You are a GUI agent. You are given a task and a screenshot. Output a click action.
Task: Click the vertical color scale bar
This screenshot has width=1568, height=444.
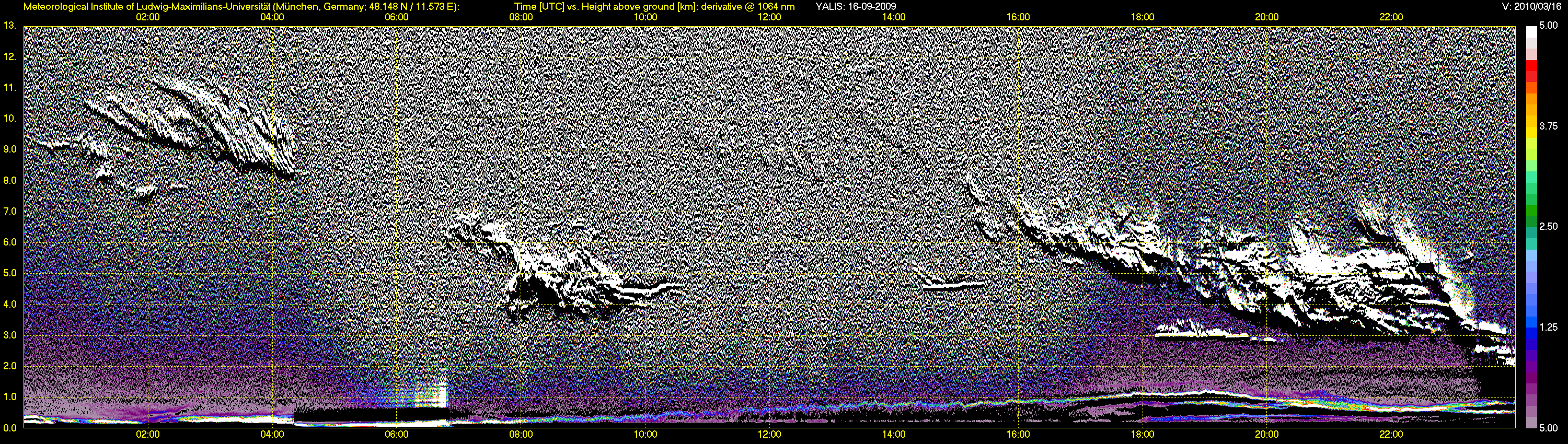(x=1531, y=227)
